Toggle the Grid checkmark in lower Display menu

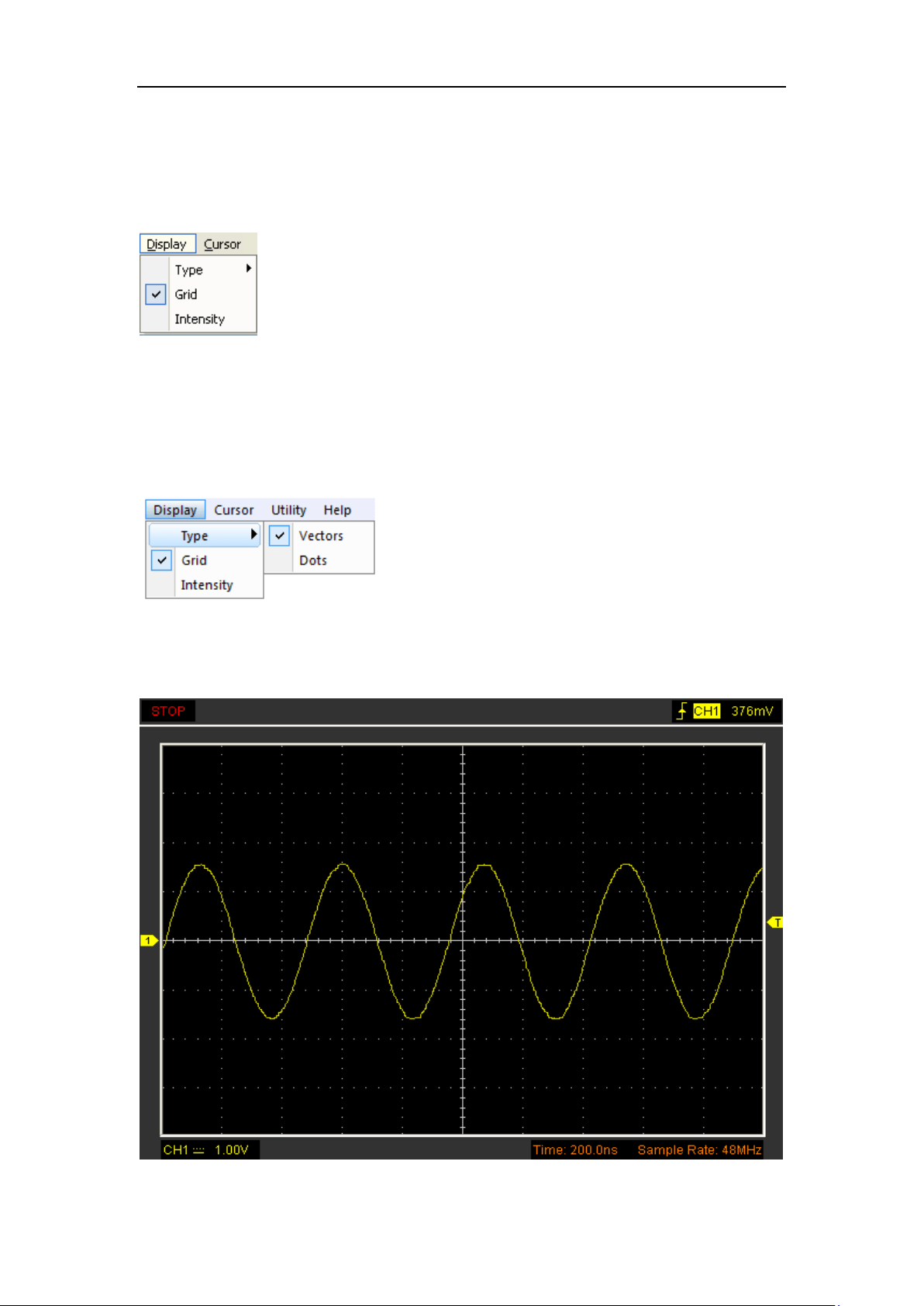pos(161,560)
